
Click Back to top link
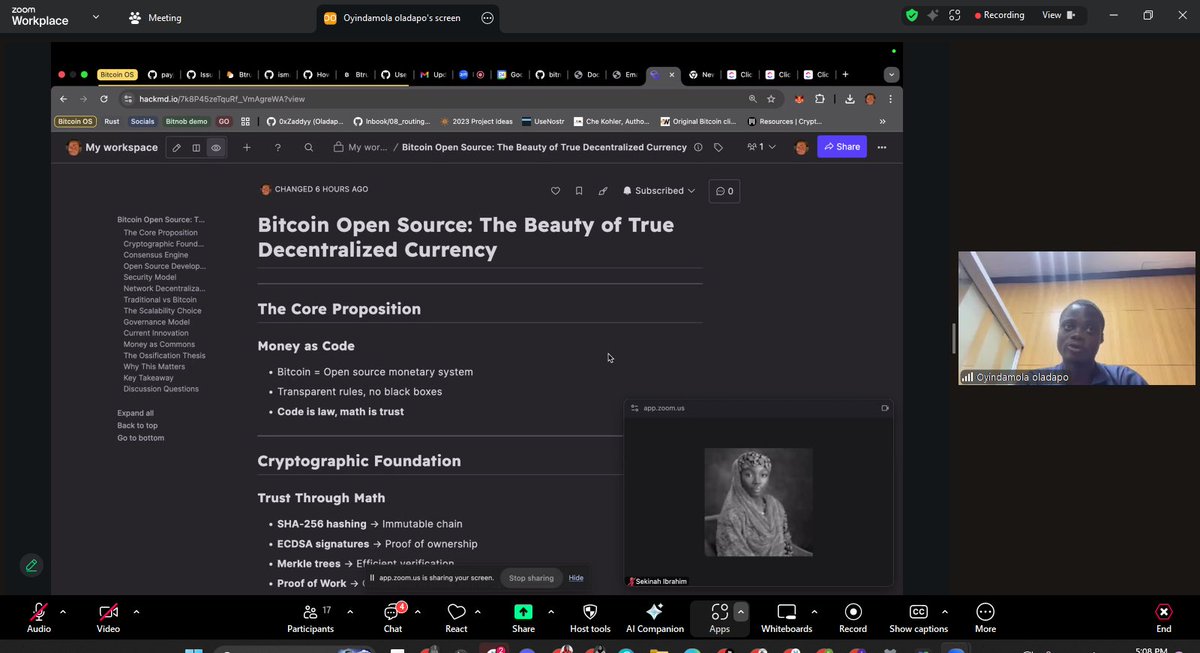tap(137, 425)
